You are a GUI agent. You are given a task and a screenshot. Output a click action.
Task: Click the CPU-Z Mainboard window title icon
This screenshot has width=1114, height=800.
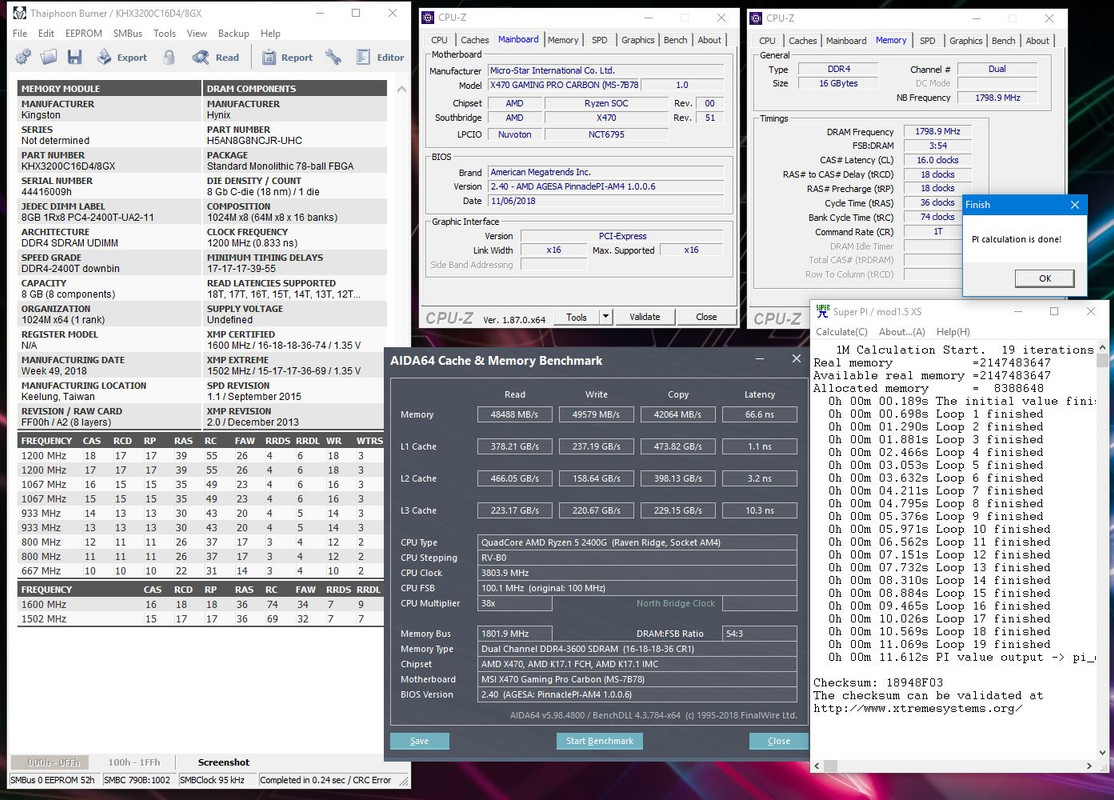pos(428,17)
